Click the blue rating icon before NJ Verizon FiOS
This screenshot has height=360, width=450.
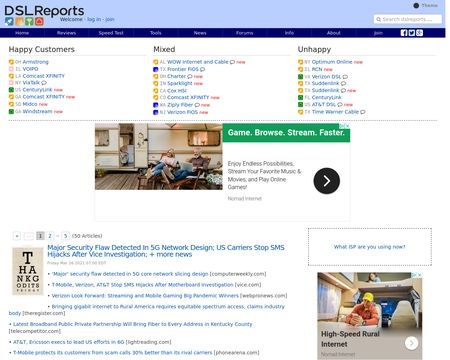coord(155,112)
